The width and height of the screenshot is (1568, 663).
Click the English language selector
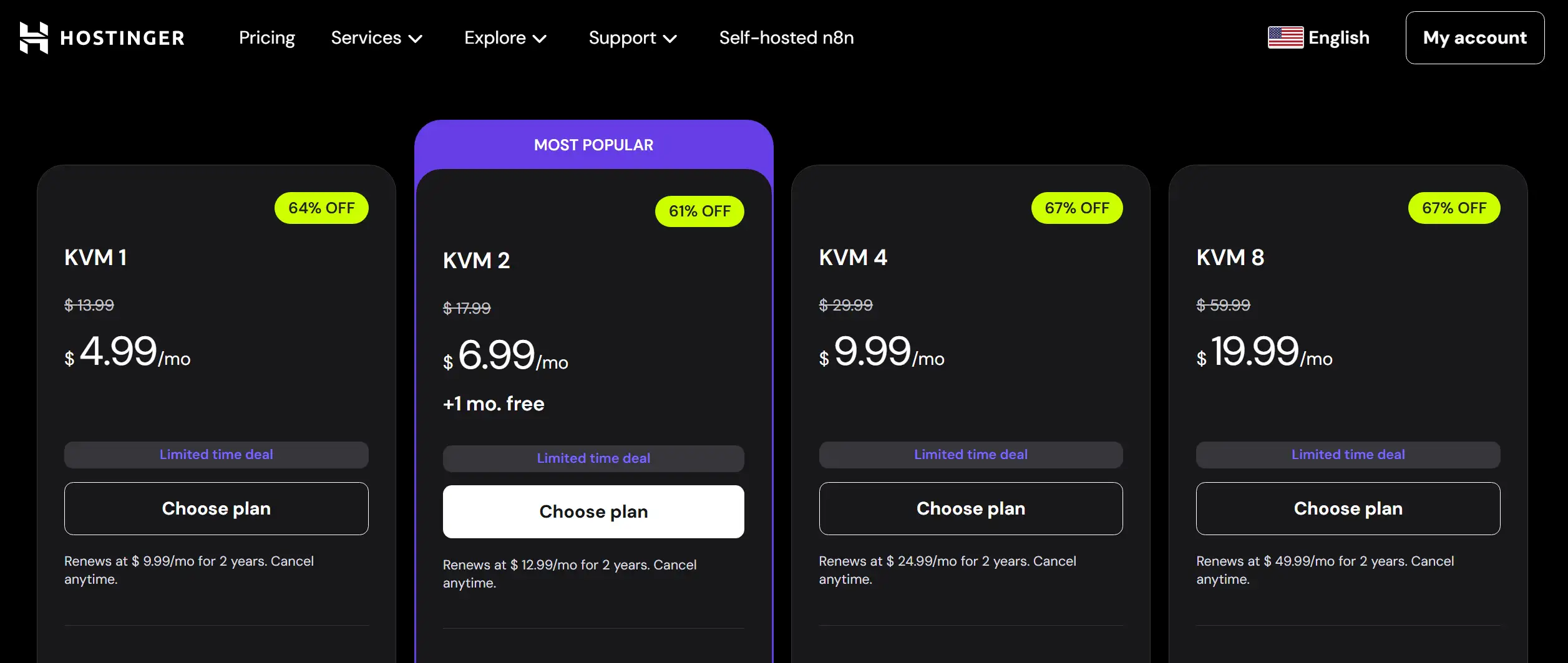1338,38
